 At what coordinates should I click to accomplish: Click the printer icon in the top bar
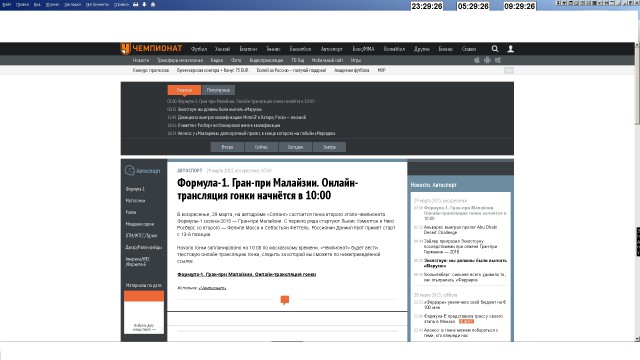[x=136, y=4]
